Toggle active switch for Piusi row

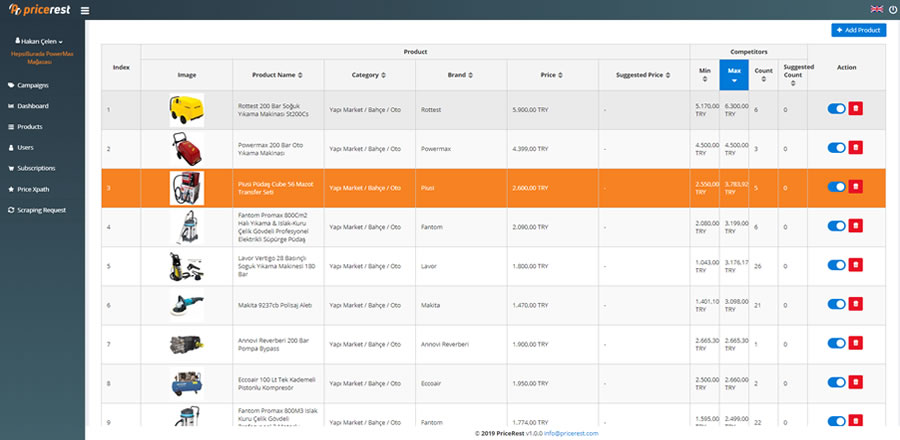(836, 186)
